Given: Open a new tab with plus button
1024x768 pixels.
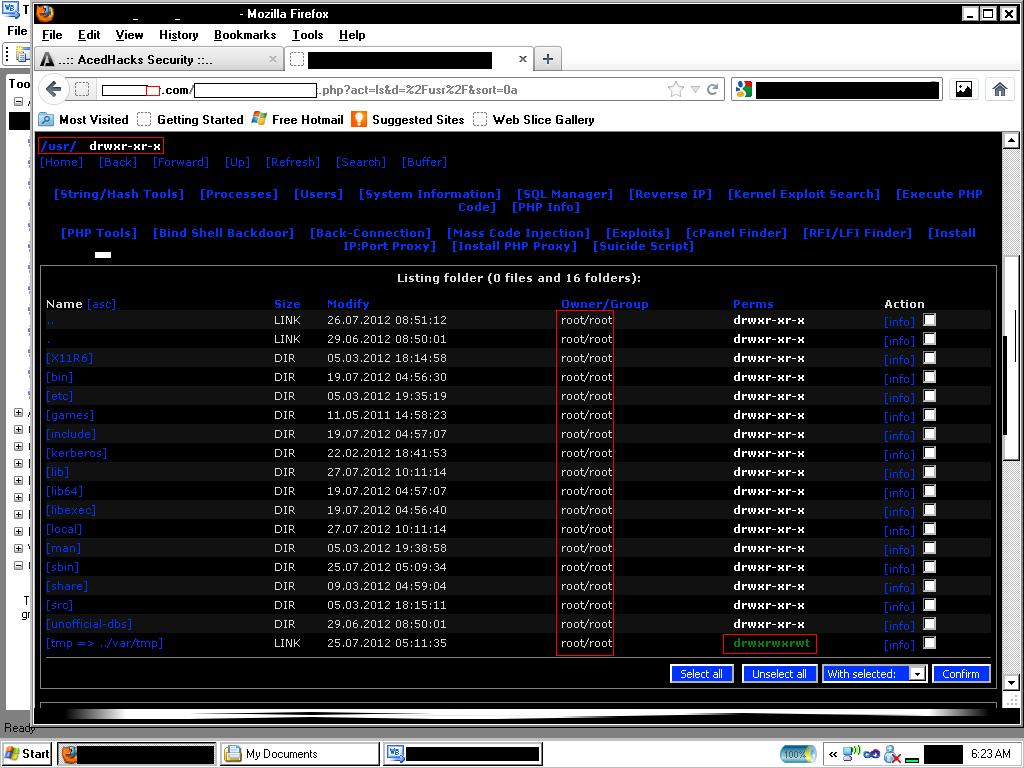Looking at the screenshot, I should [x=548, y=59].
